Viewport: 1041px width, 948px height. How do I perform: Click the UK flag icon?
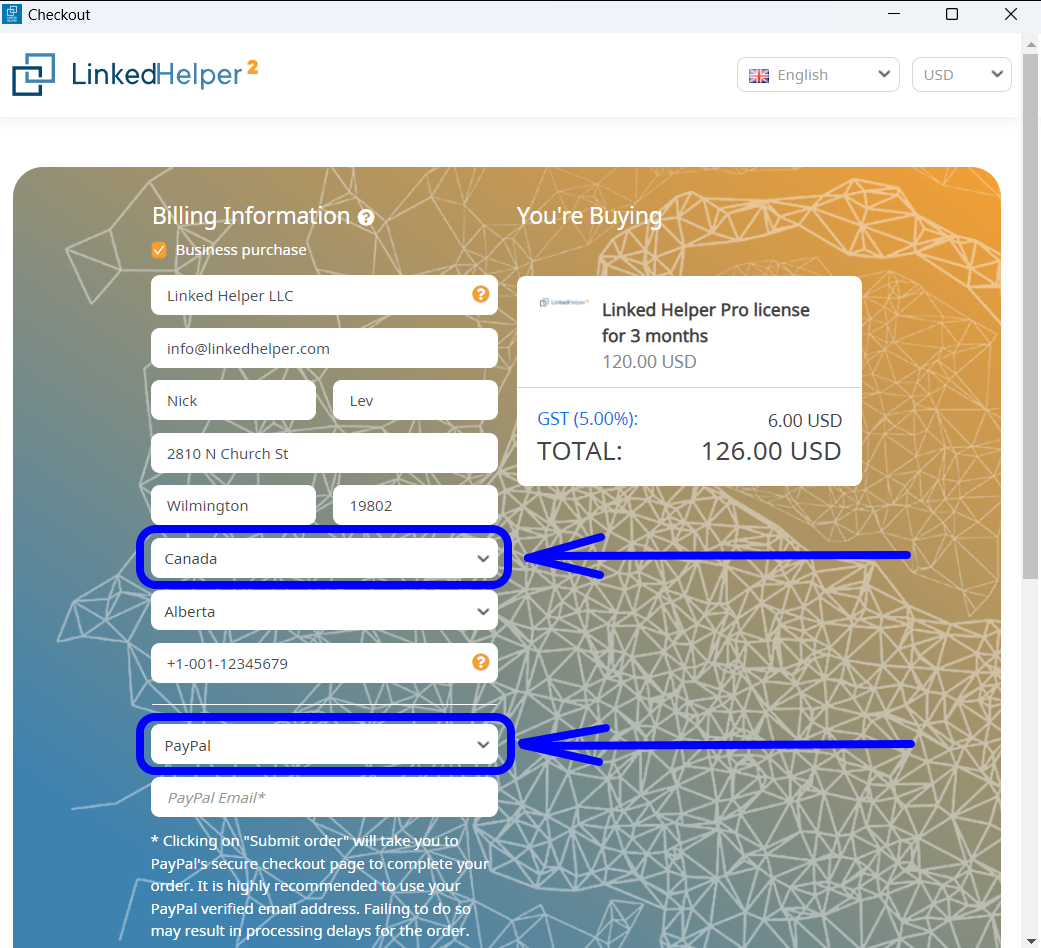(759, 75)
